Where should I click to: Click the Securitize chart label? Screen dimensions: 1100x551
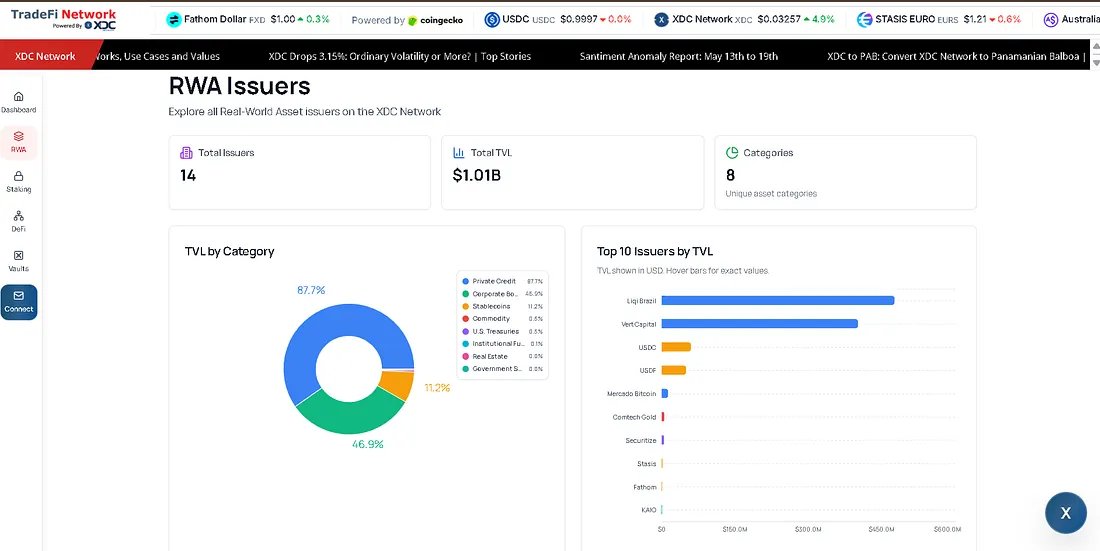(640, 440)
